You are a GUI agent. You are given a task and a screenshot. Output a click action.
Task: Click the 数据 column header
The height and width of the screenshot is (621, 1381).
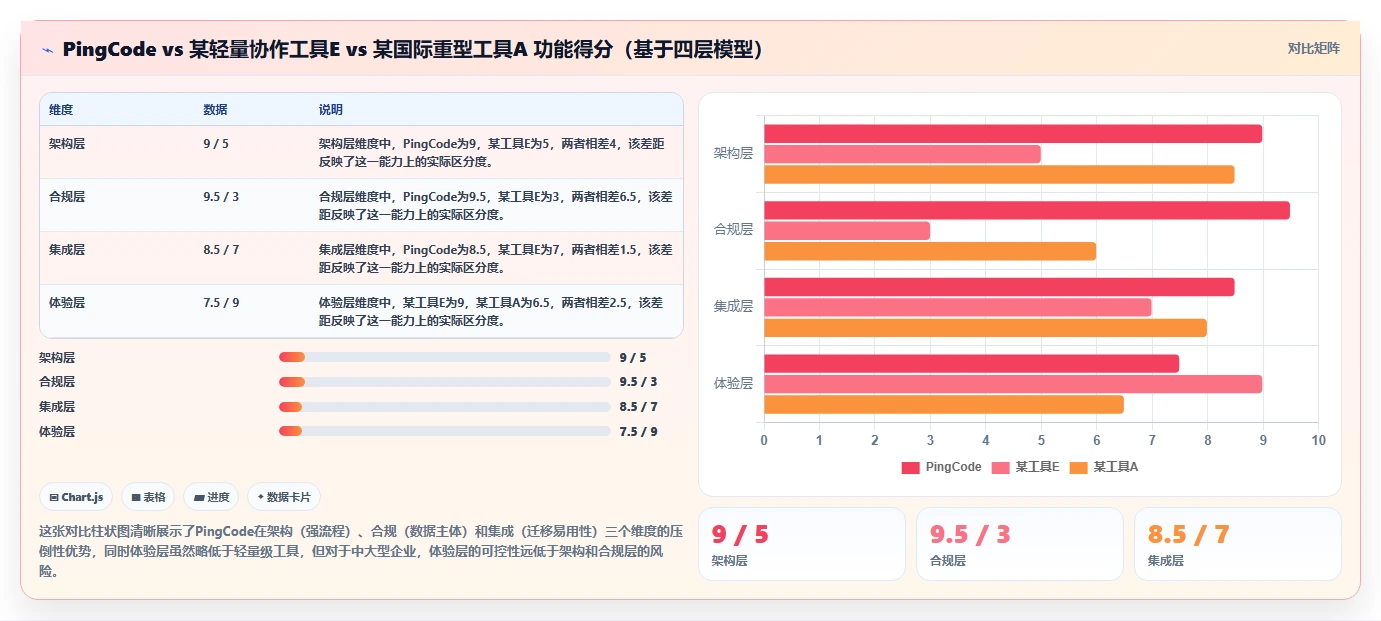click(x=215, y=109)
